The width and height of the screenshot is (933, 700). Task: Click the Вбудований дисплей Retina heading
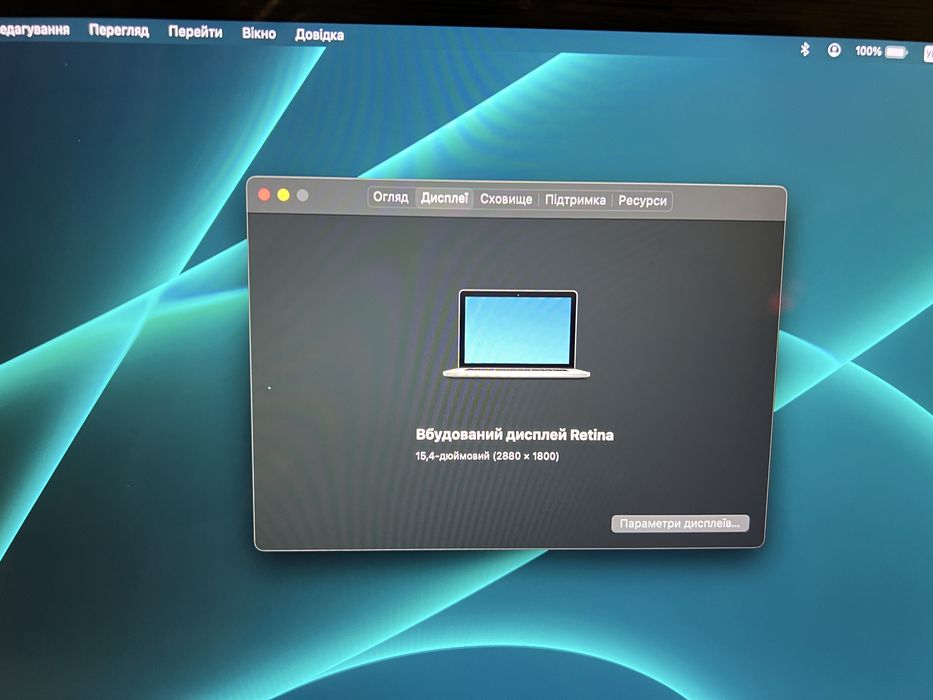tap(514, 435)
